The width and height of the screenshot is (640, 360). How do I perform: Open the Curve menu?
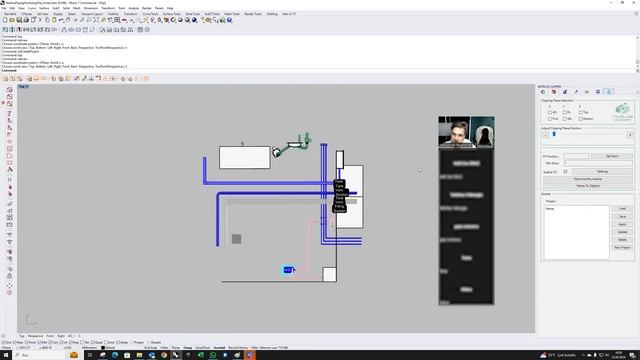[32, 8]
